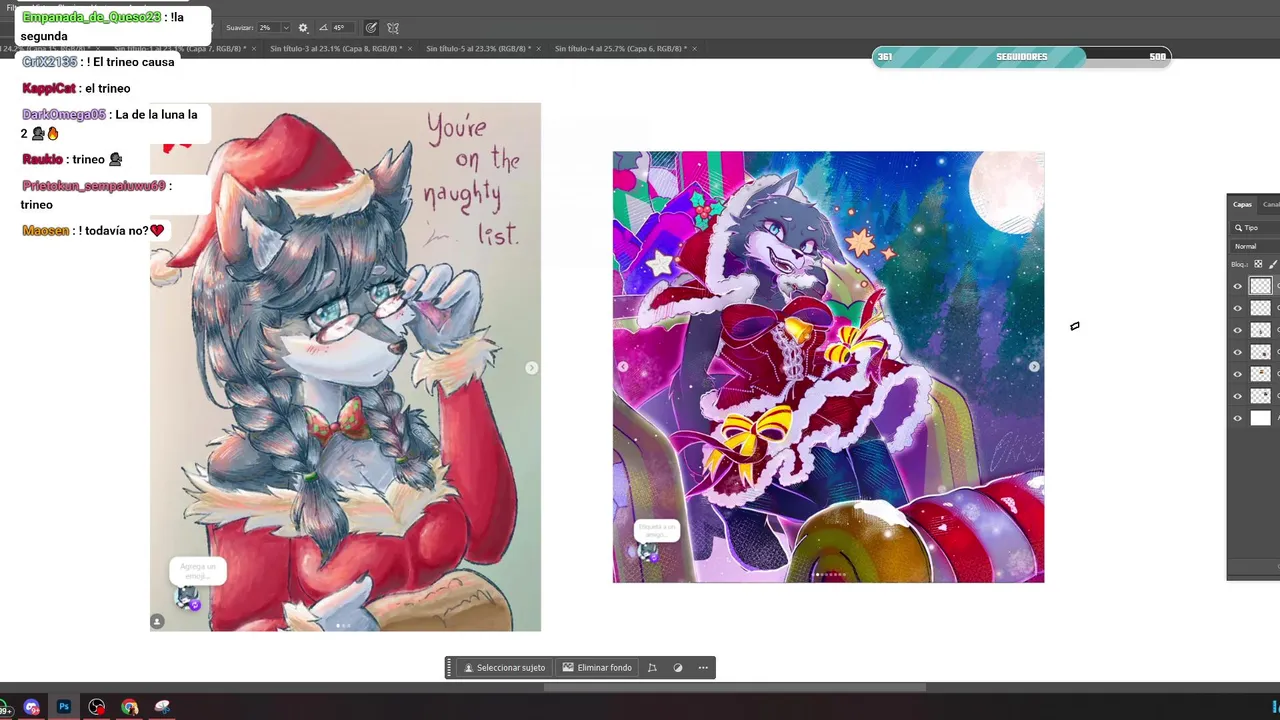The height and width of the screenshot is (720, 1280).
Task: Select the second layer thumbnail
Action: coord(1260,308)
